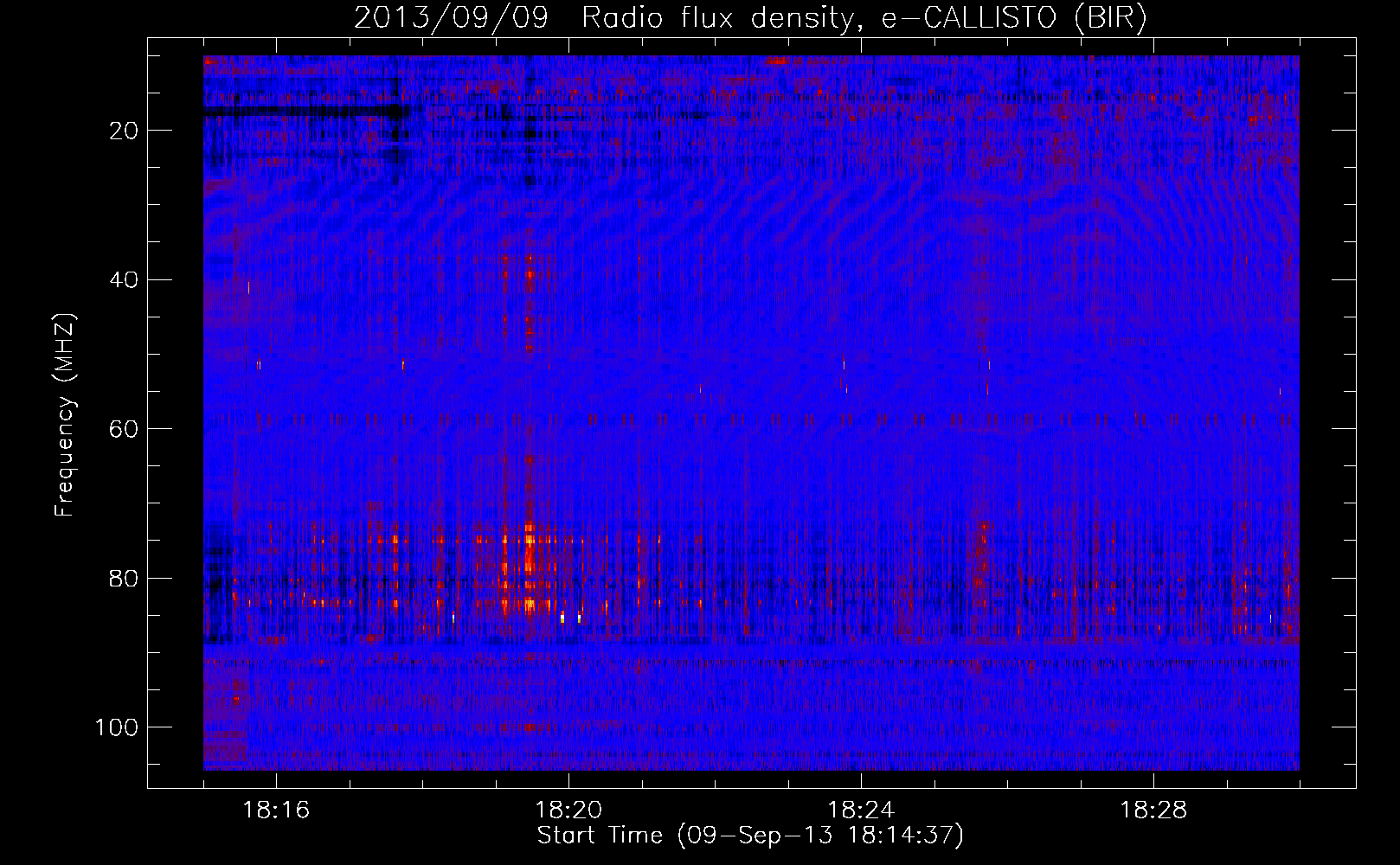Click the 'Start Time (09-Sep-13 18:14:37)' axis label
Screen dimensions: 1400x865
tap(750, 836)
